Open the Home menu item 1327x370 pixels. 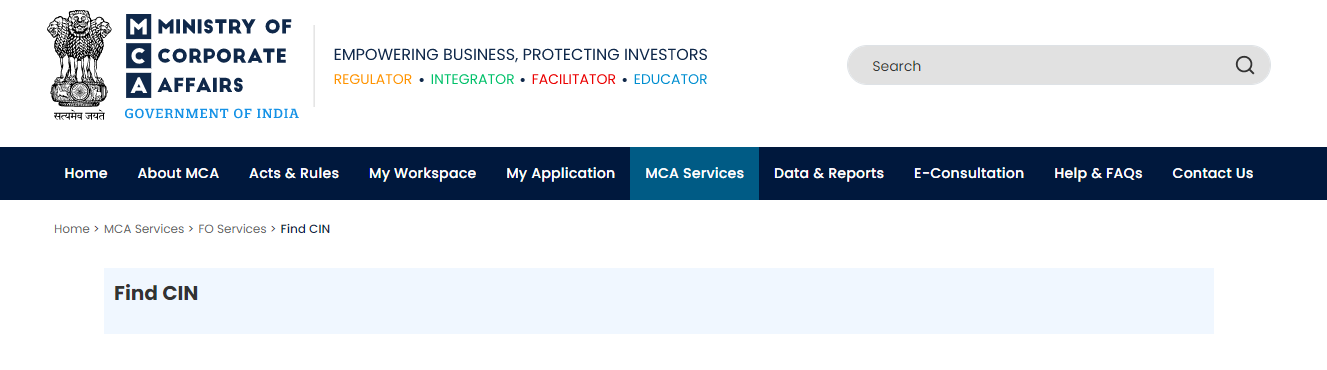click(x=86, y=173)
